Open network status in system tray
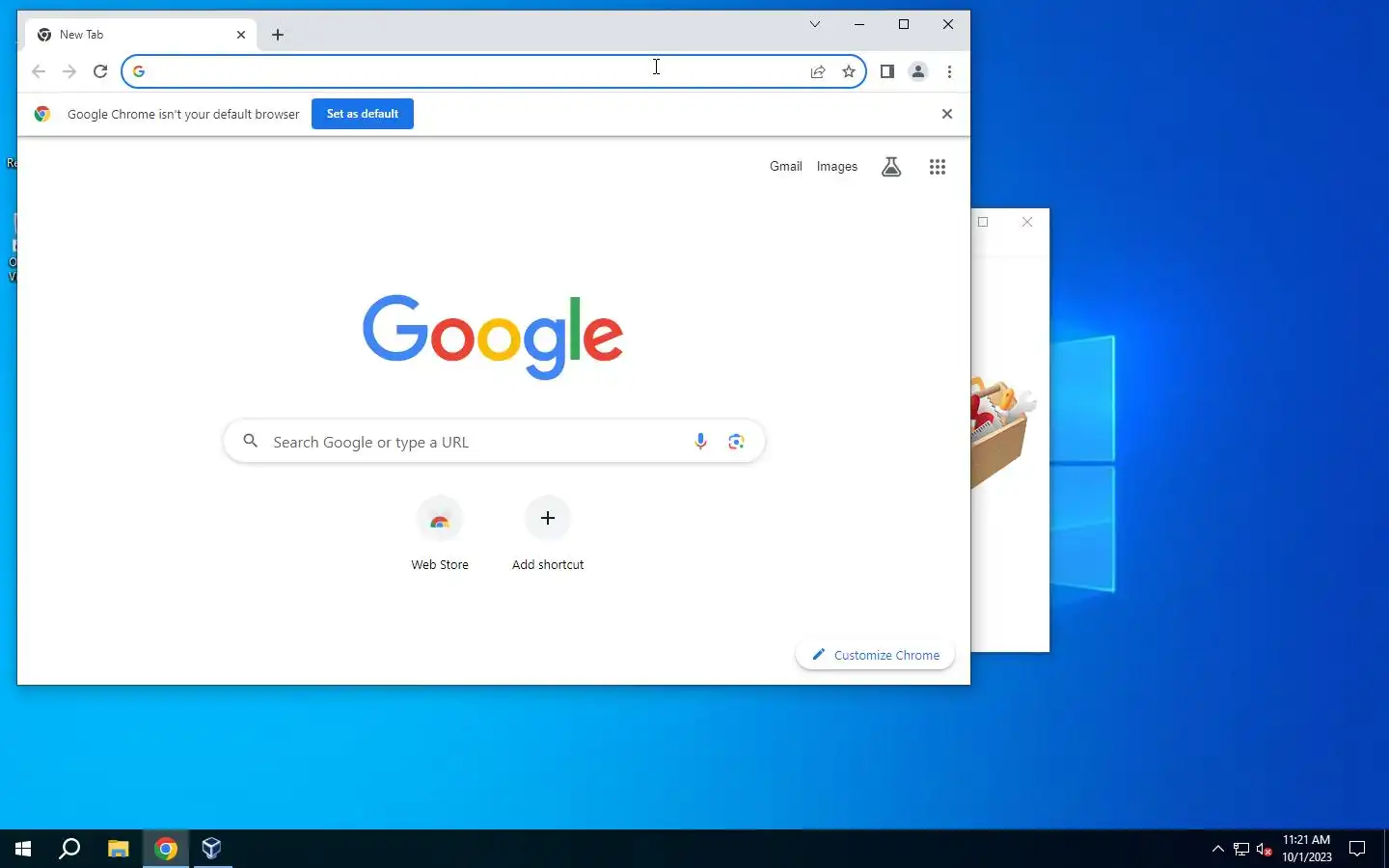Image resolution: width=1389 pixels, height=868 pixels. (x=1241, y=850)
